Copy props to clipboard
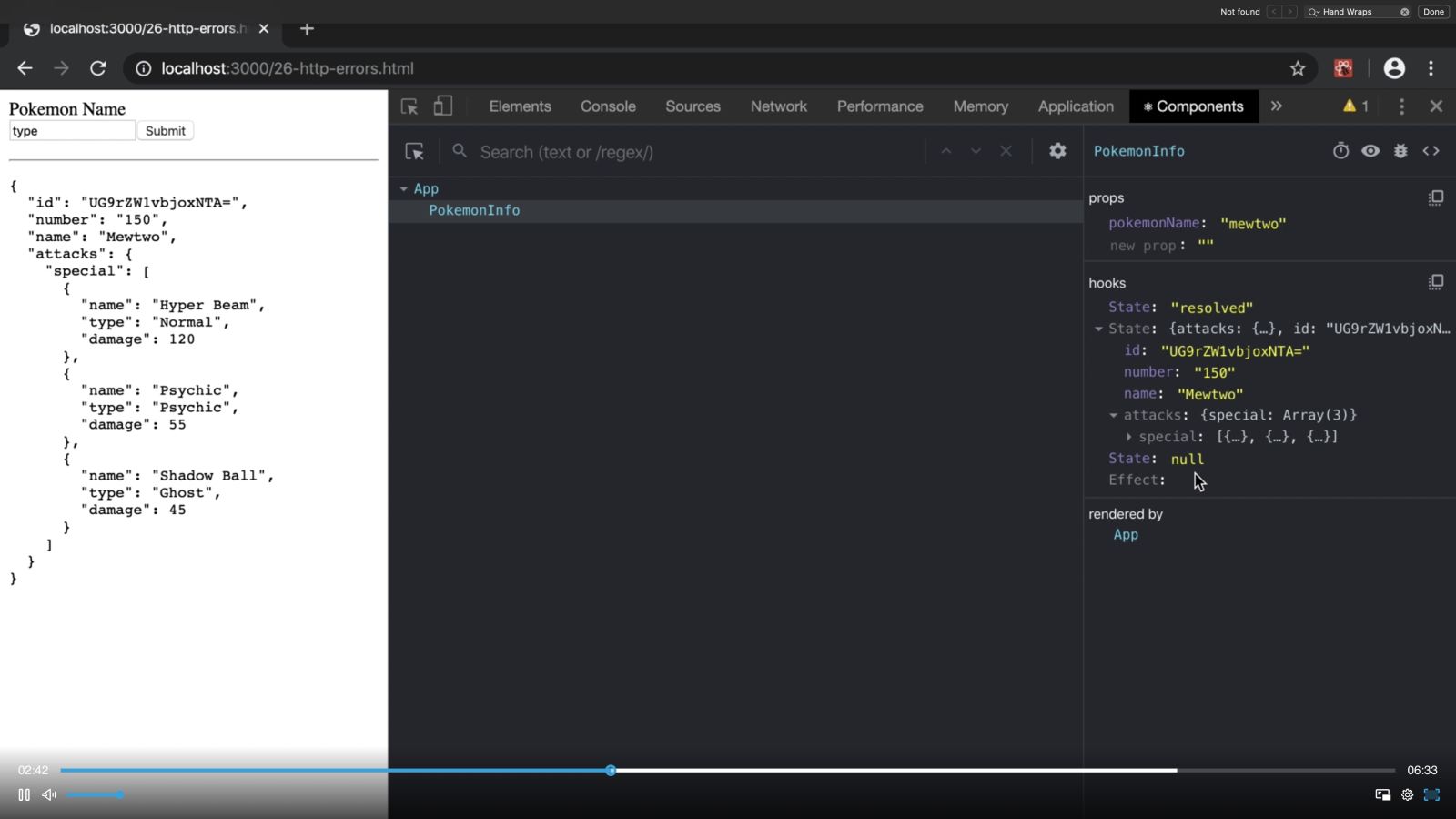 pos(1436,197)
